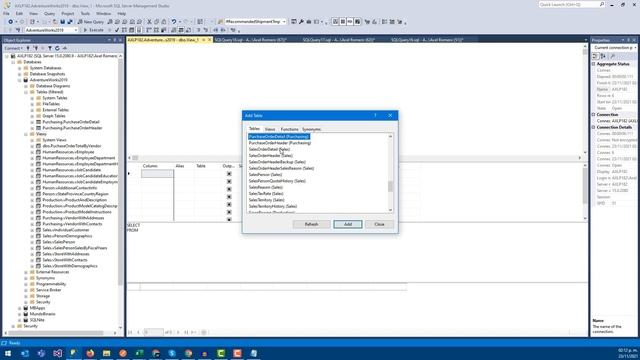Screen dimensions: 640x360
Task: Collapse the AdventureWorks2019 database node
Action: [20, 80]
